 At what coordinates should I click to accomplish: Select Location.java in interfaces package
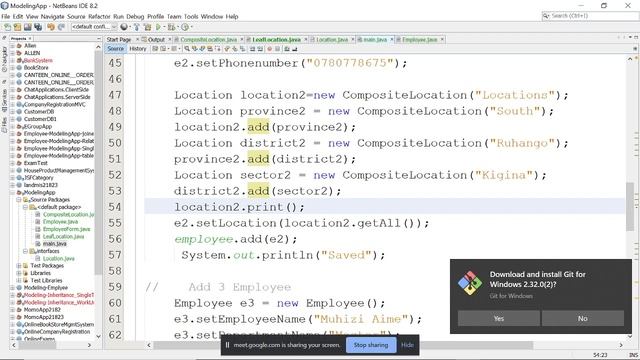point(58,258)
